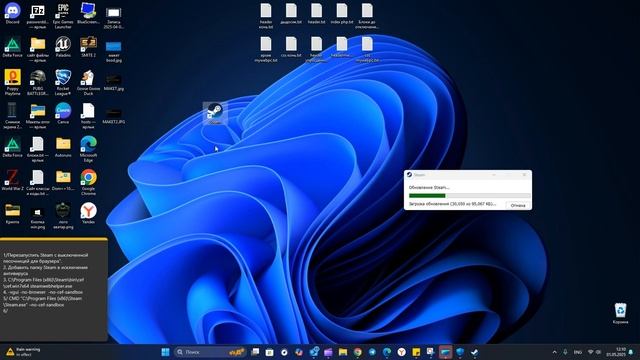Select the World War Z shortcut
The image size is (640, 360).
[x=13, y=180]
